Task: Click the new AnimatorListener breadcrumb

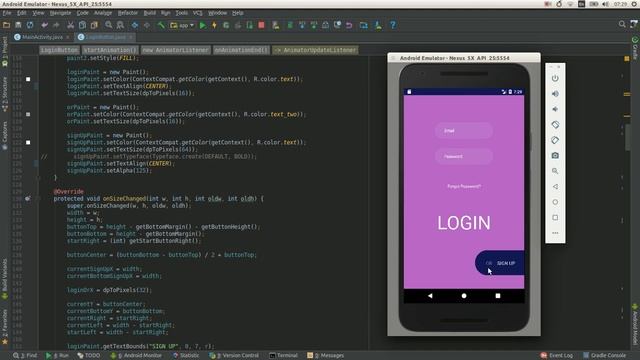Action: click(x=176, y=50)
